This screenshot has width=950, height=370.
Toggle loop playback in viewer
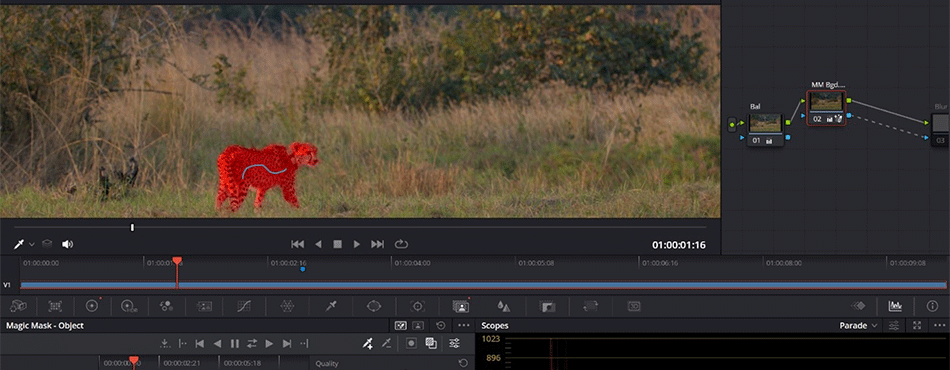point(401,244)
